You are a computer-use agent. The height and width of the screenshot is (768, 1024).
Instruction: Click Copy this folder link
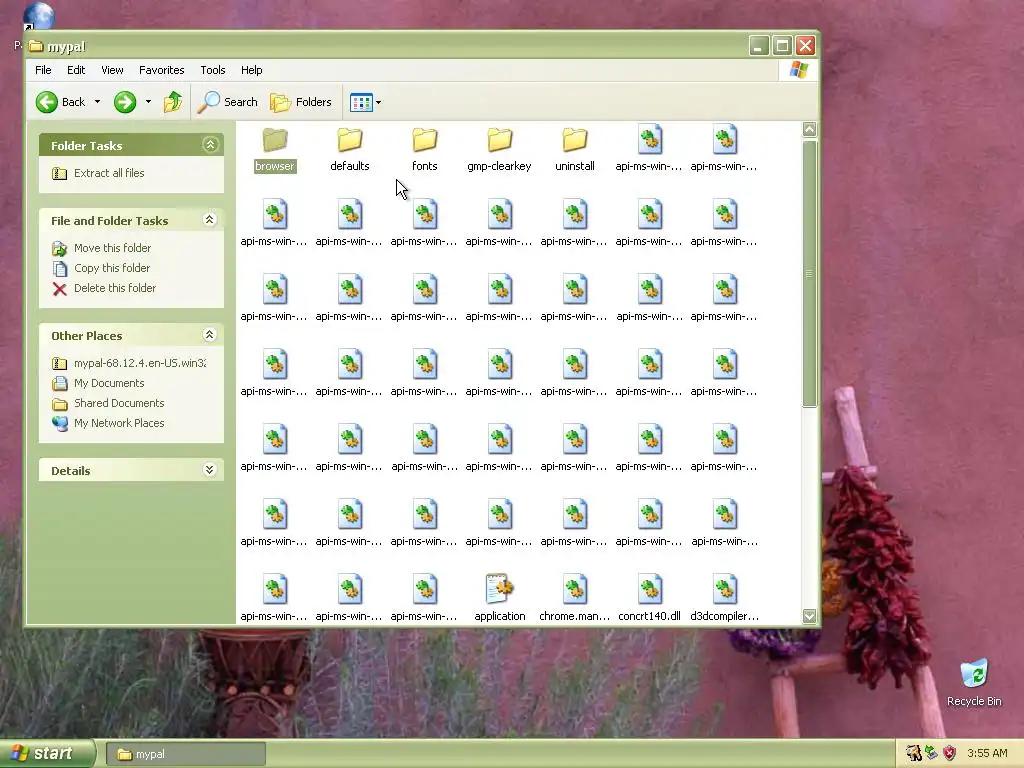click(x=112, y=268)
